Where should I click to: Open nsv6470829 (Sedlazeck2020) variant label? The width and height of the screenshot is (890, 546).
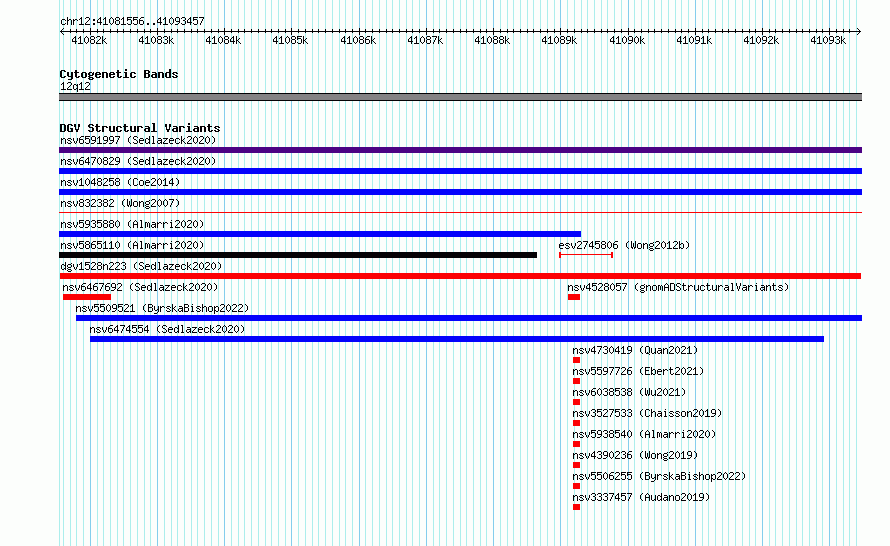pyautogui.click(x=138, y=161)
